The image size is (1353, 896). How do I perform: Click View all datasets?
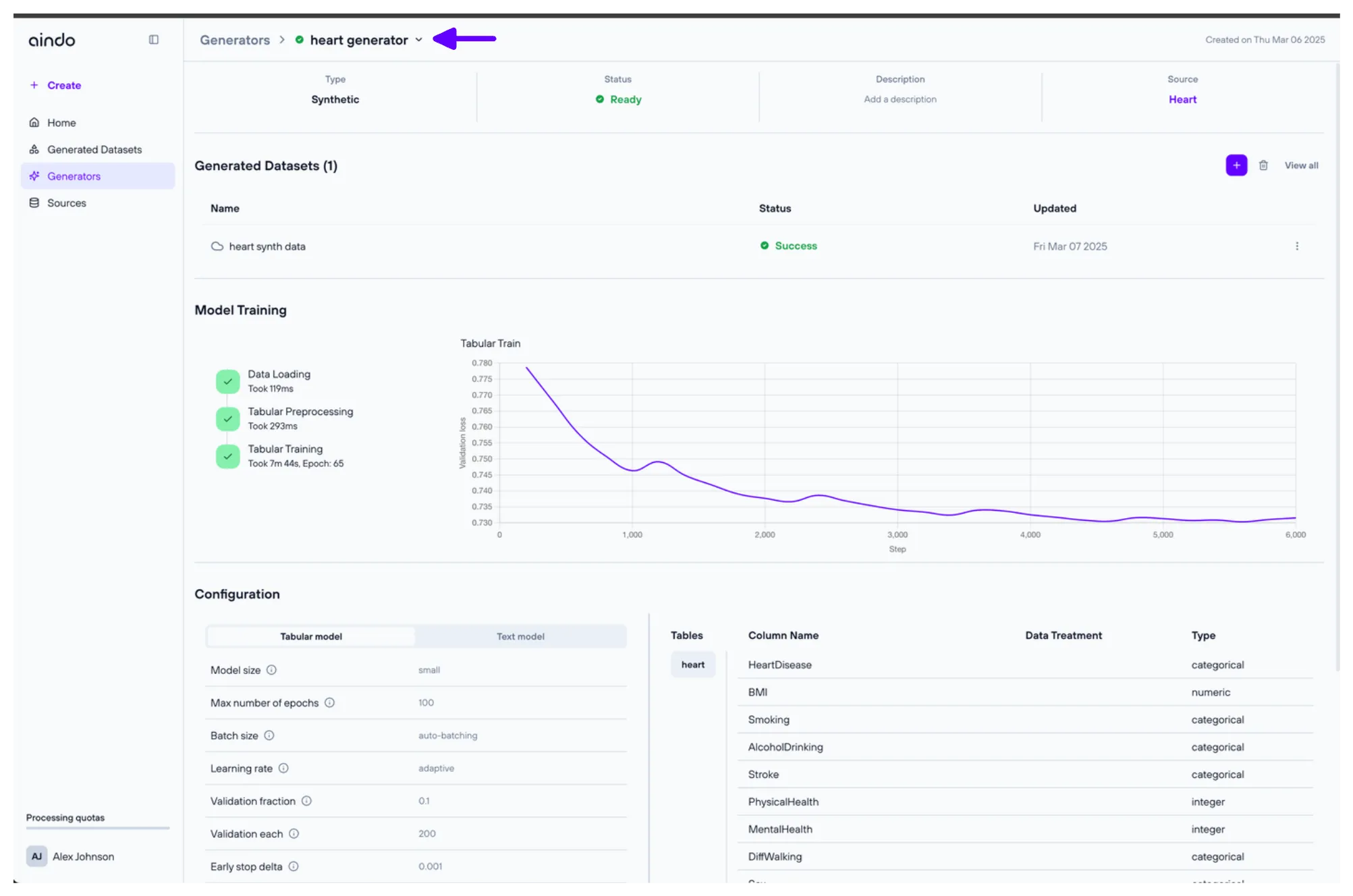1301,165
